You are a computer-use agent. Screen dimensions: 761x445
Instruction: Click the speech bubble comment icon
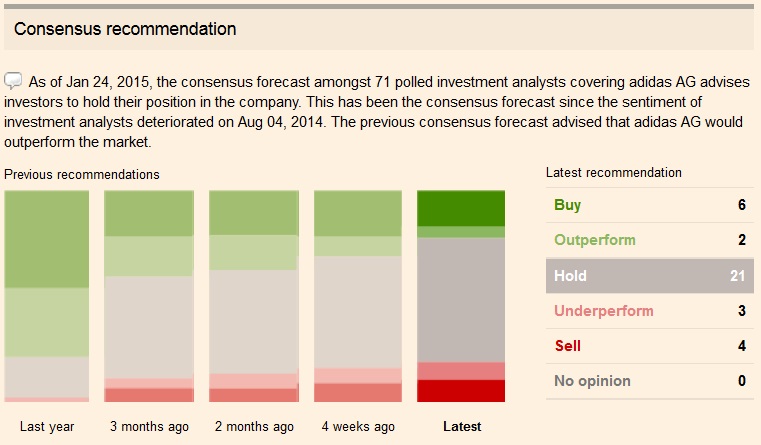(14, 80)
